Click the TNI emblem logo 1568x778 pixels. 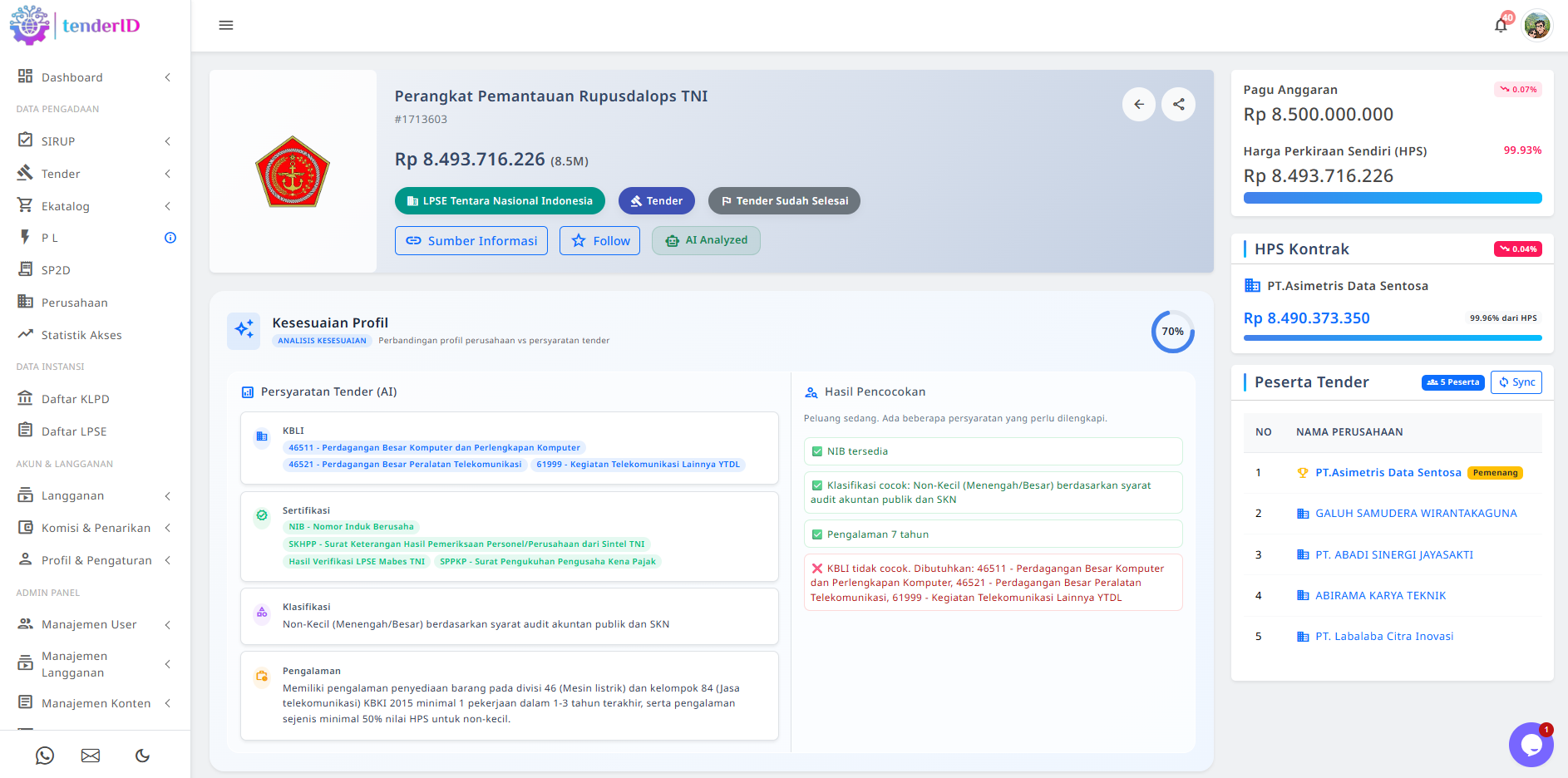point(293,171)
